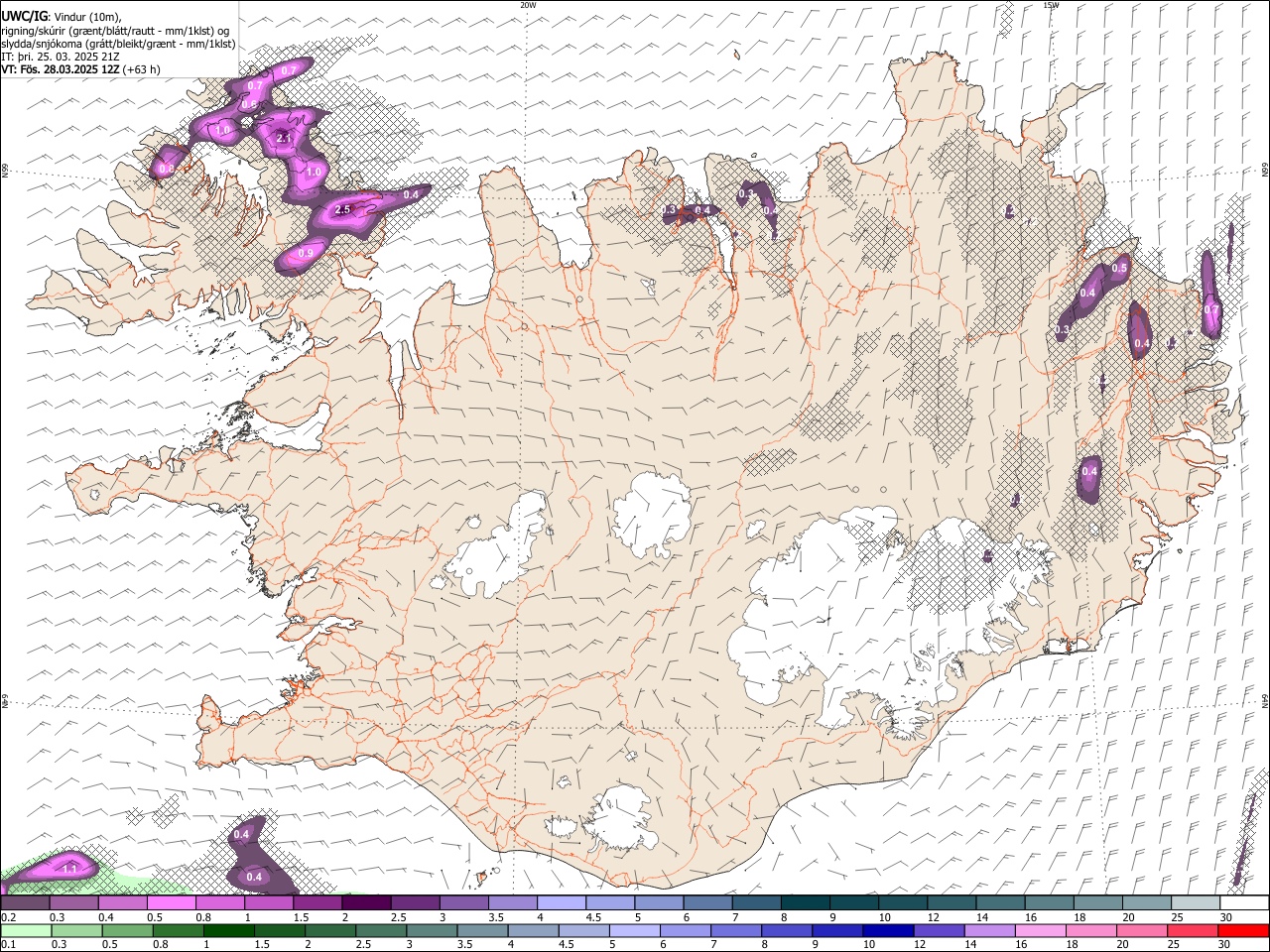Click the dark teal 8 swatch in upper legend
Image resolution: width=1270 pixels, height=952 pixels.
tap(806, 903)
